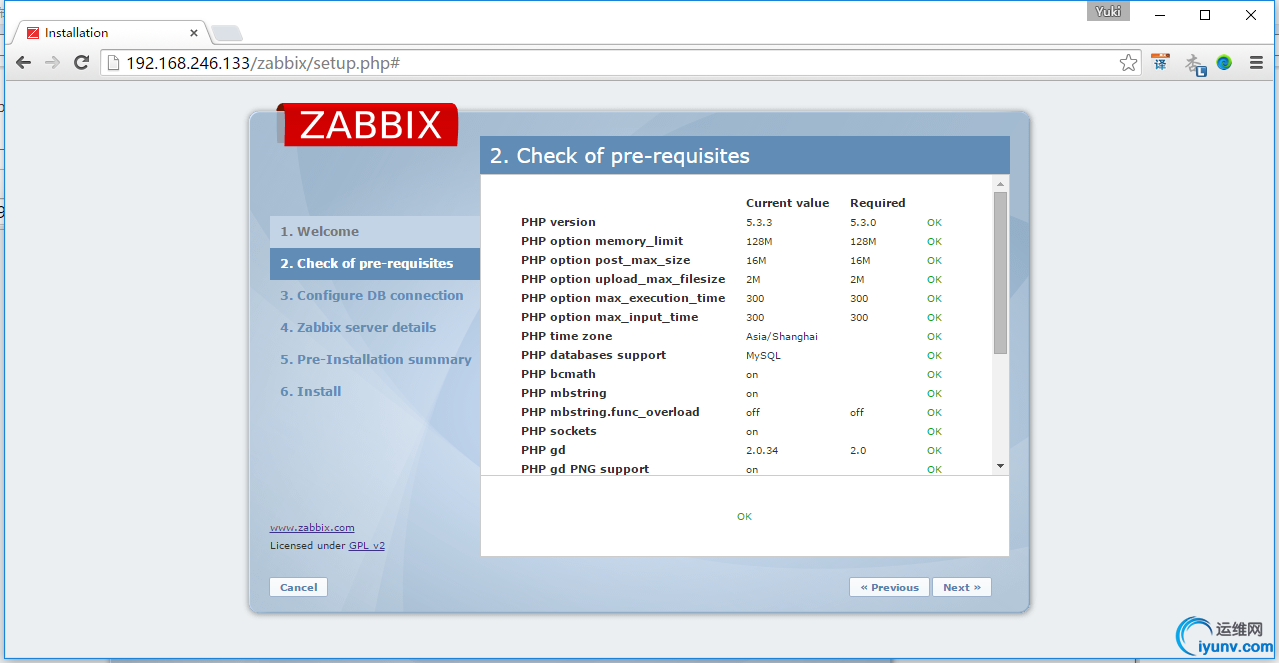Click PHP bcmath label
Viewport: 1279px width, 663px height.
coord(558,374)
